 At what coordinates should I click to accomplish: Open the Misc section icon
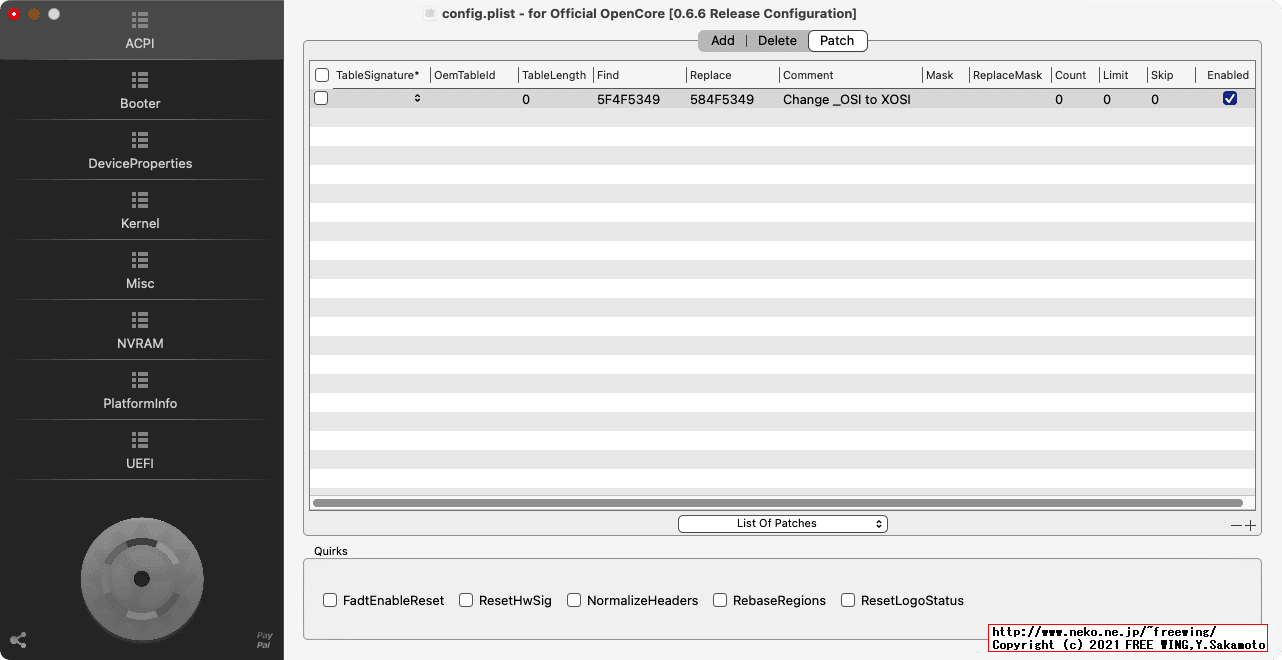click(x=140, y=270)
